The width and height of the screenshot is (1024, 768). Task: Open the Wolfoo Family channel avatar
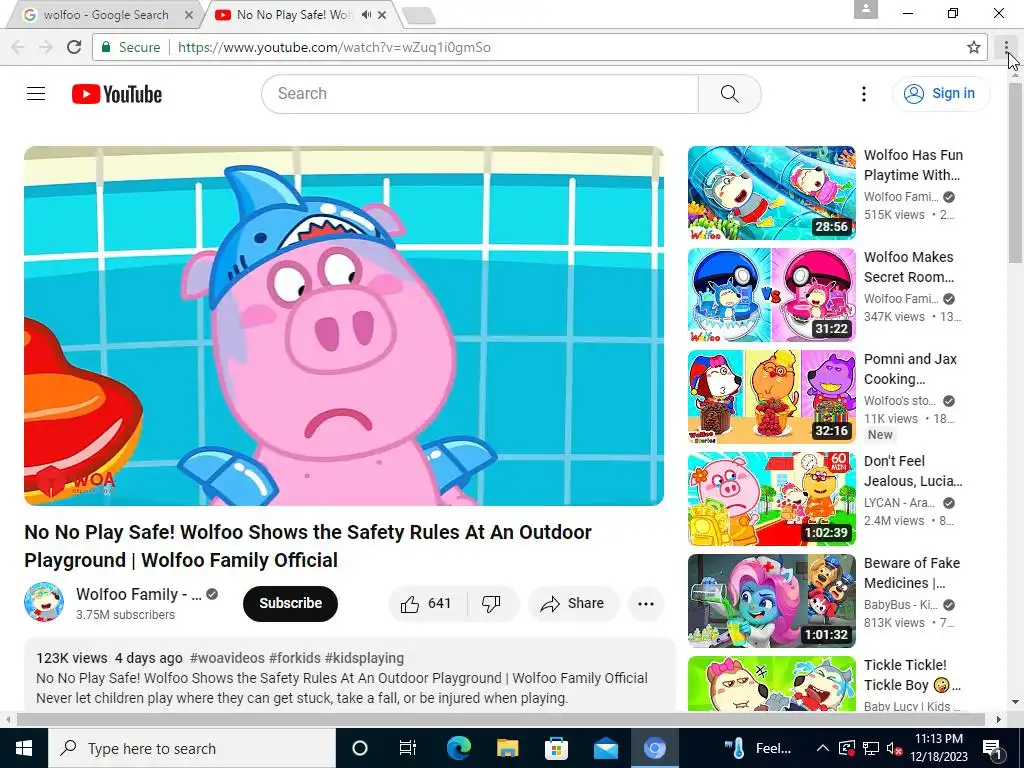(x=44, y=602)
